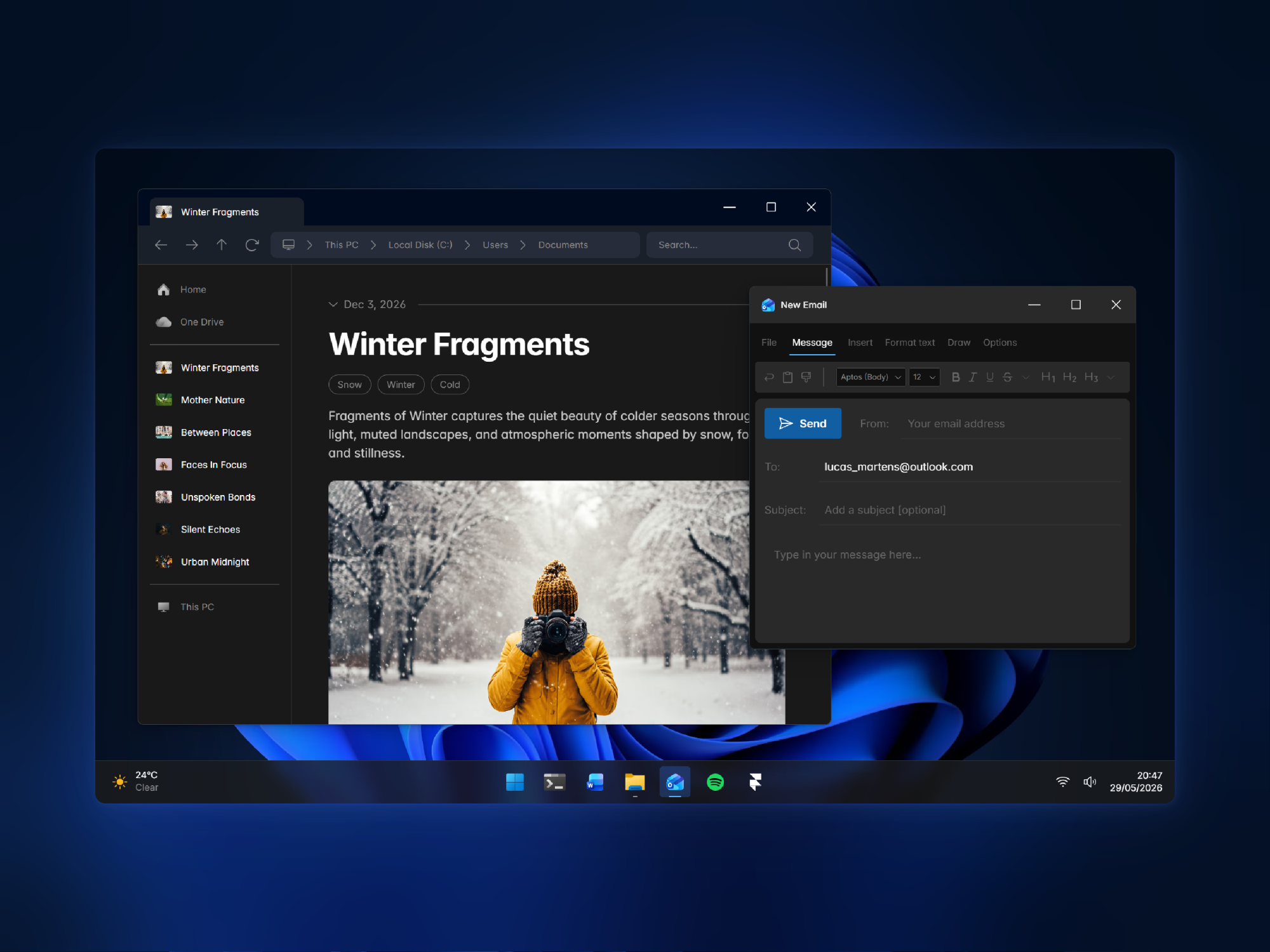
Task: Click the forward arrow in the file explorer
Action: point(192,245)
